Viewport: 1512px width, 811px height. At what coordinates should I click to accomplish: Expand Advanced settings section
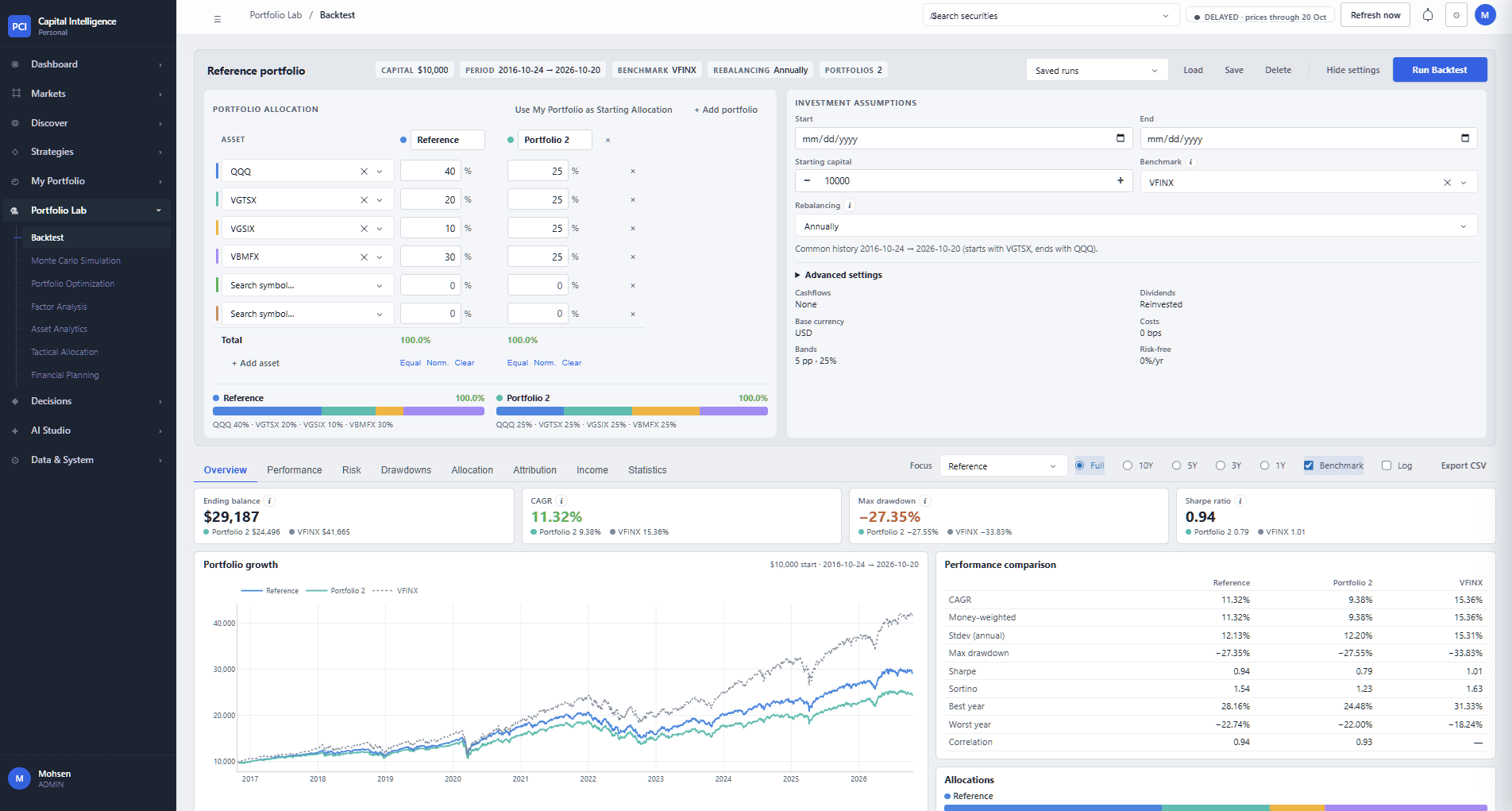pyautogui.click(x=839, y=275)
